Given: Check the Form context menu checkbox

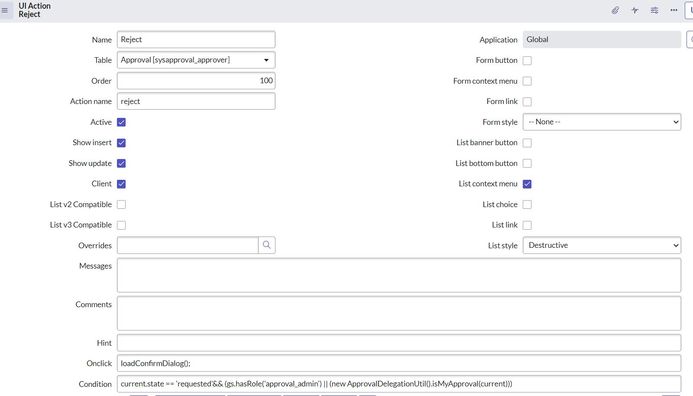Looking at the screenshot, I should coord(527,81).
